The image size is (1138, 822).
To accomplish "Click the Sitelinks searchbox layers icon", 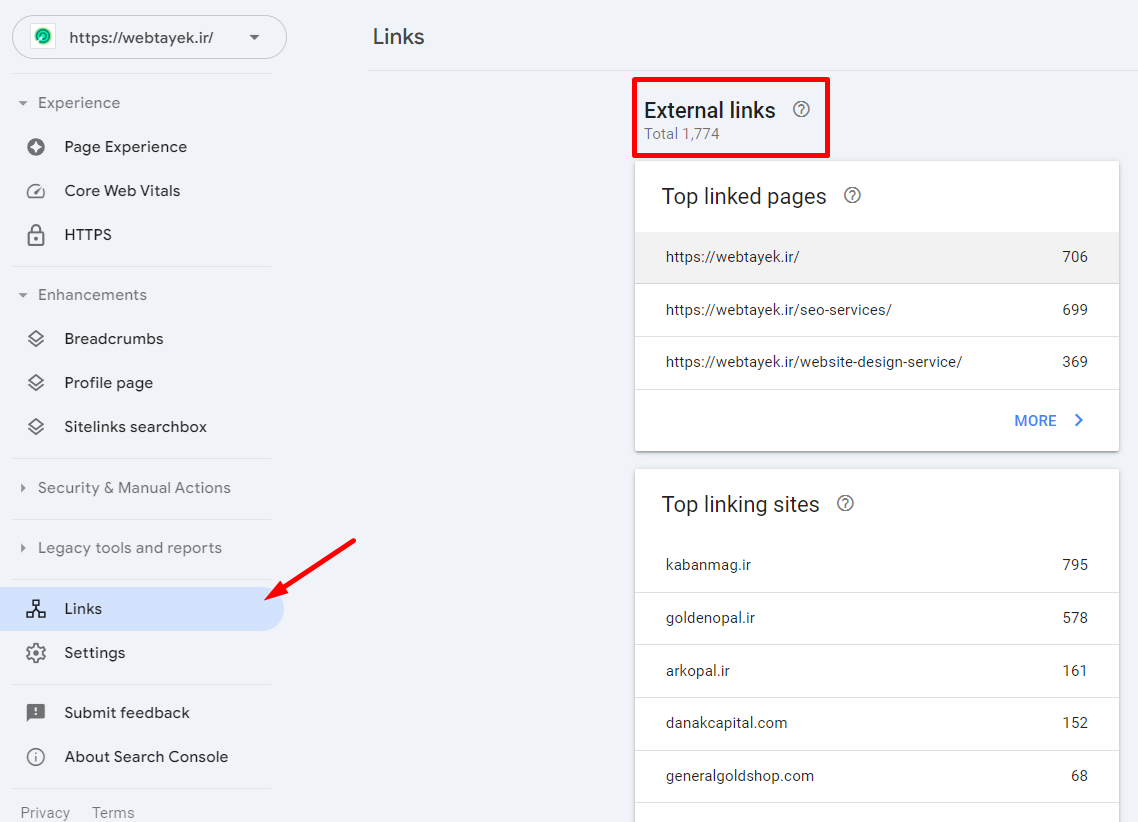I will click(36, 427).
